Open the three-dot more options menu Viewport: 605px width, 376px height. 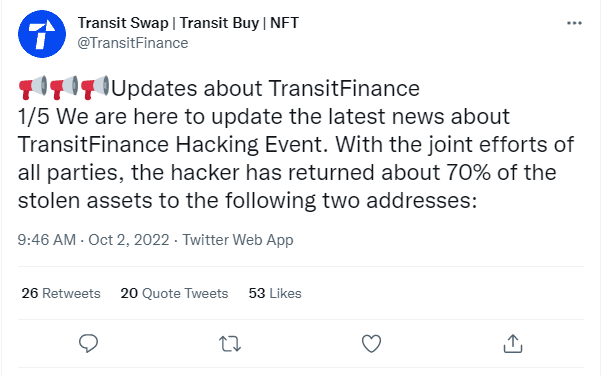pos(574,23)
